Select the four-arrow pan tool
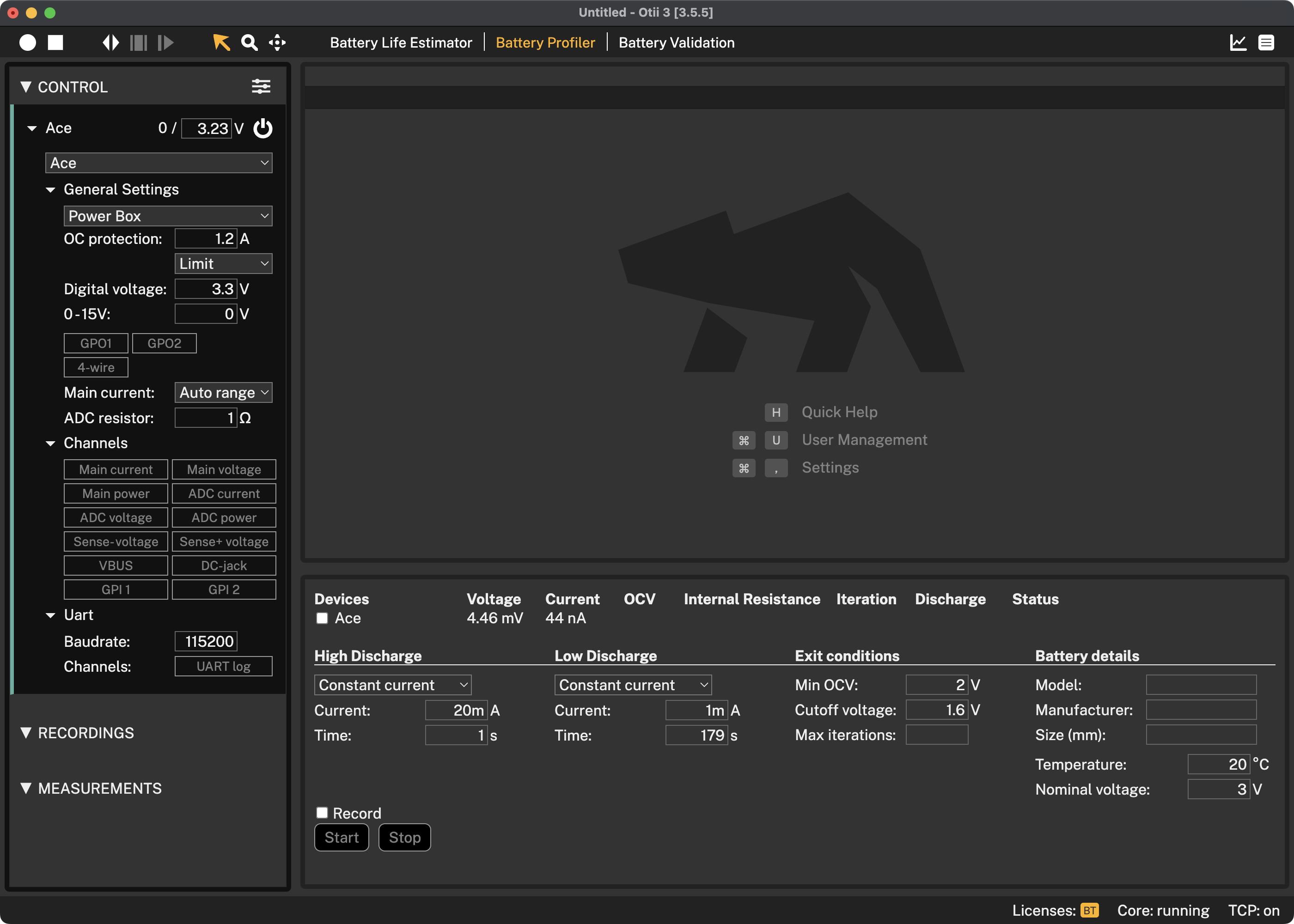The image size is (1294, 924). [x=277, y=43]
